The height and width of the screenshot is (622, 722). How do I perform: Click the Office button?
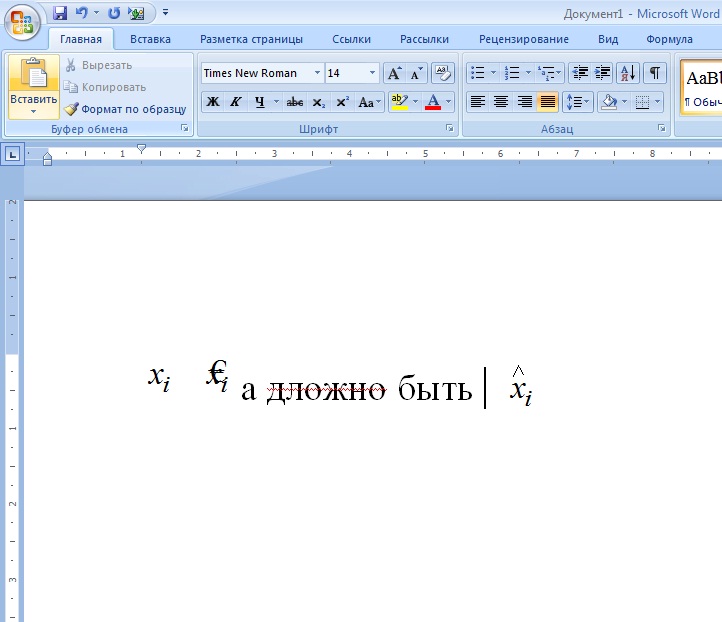(22, 23)
